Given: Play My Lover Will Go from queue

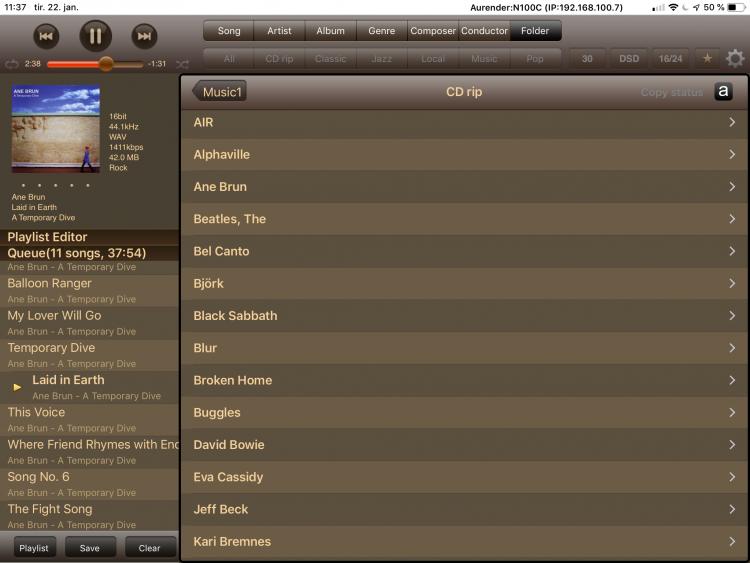Looking at the screenshot, I should click(x=89, y=323).
